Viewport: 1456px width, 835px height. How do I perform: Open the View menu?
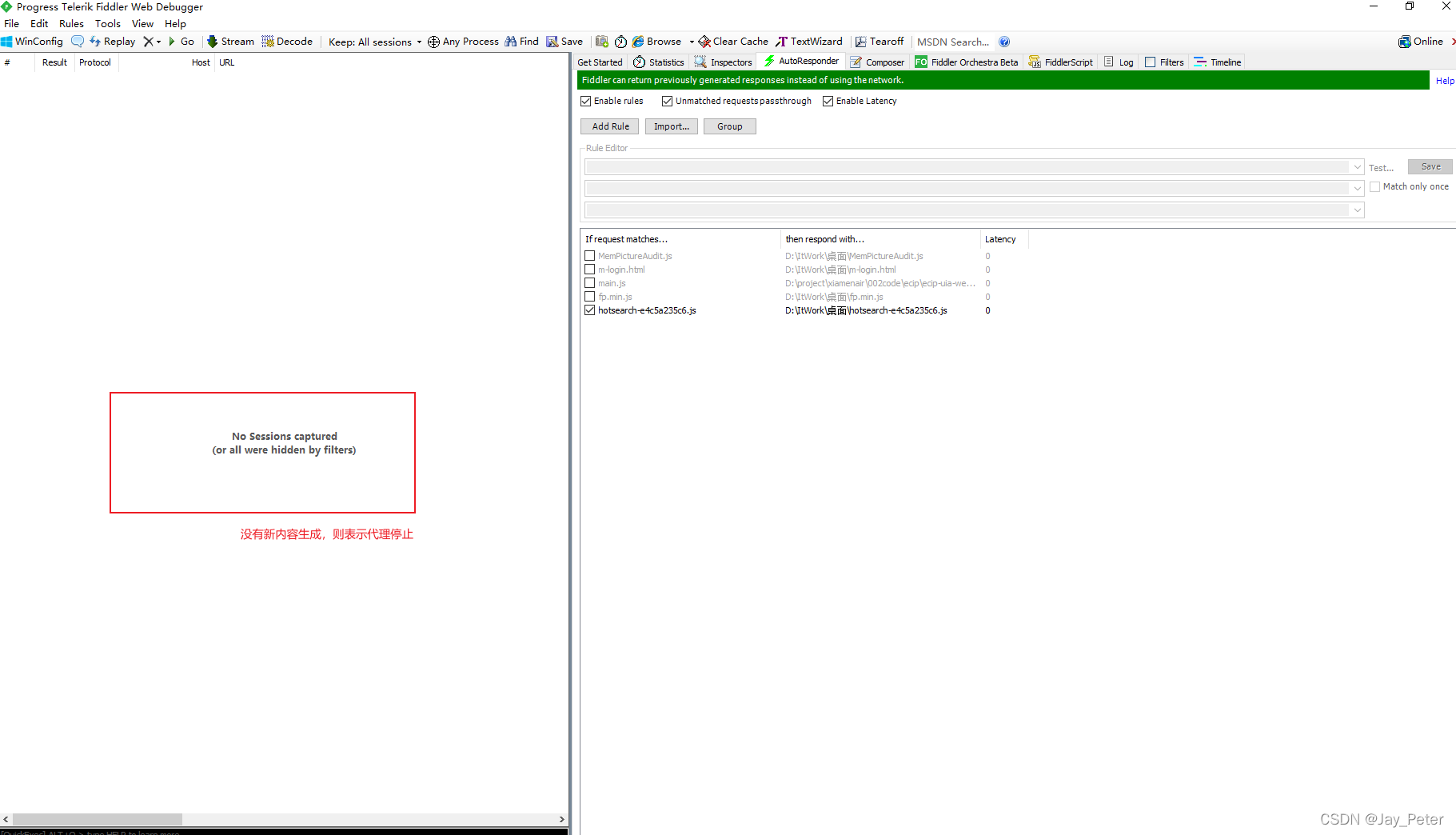(x=142, y=24)
